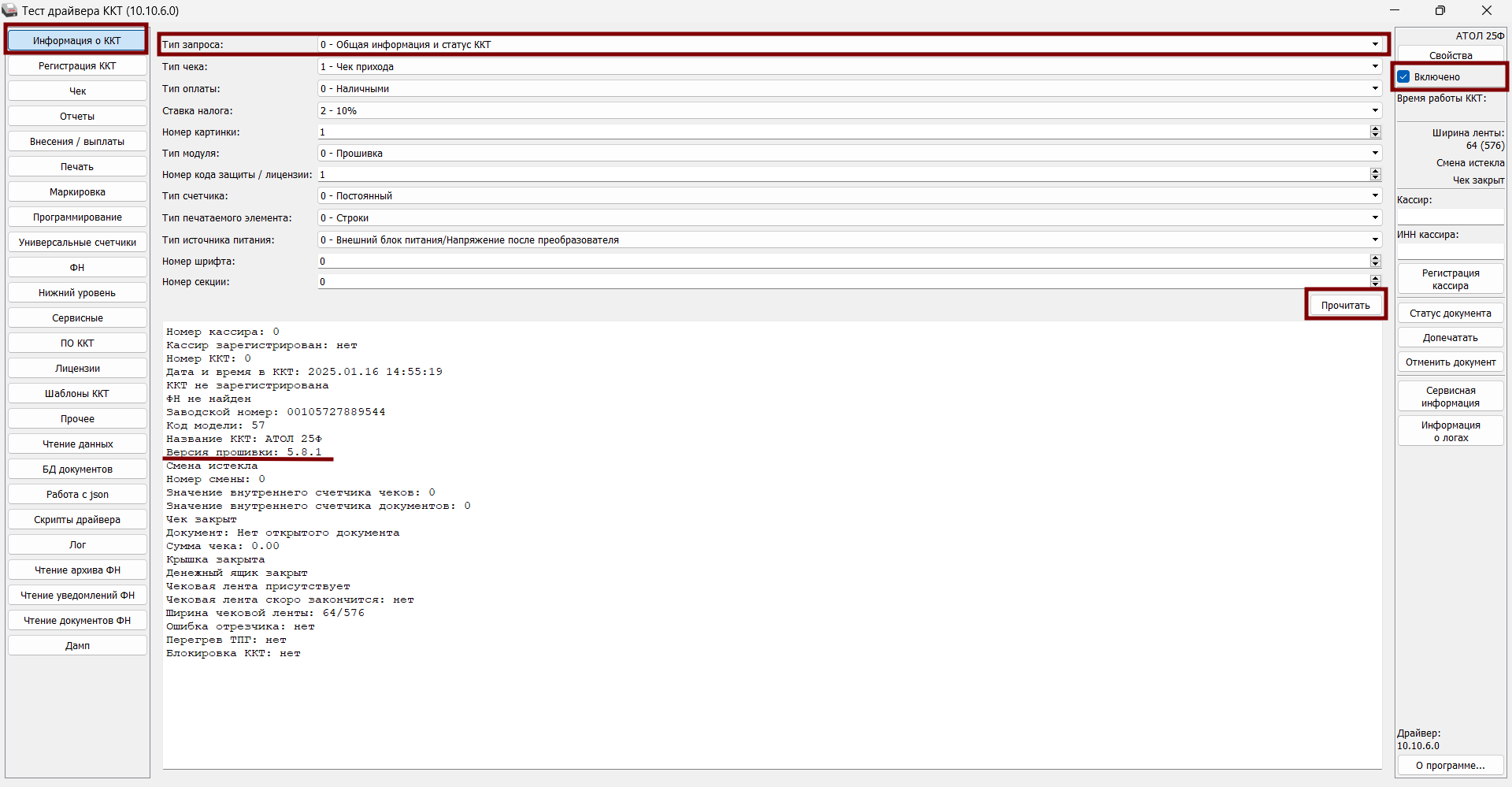Select the ФН tab in sidebar
Screen dimensions: 1512x787
click(x=77, y=268)
